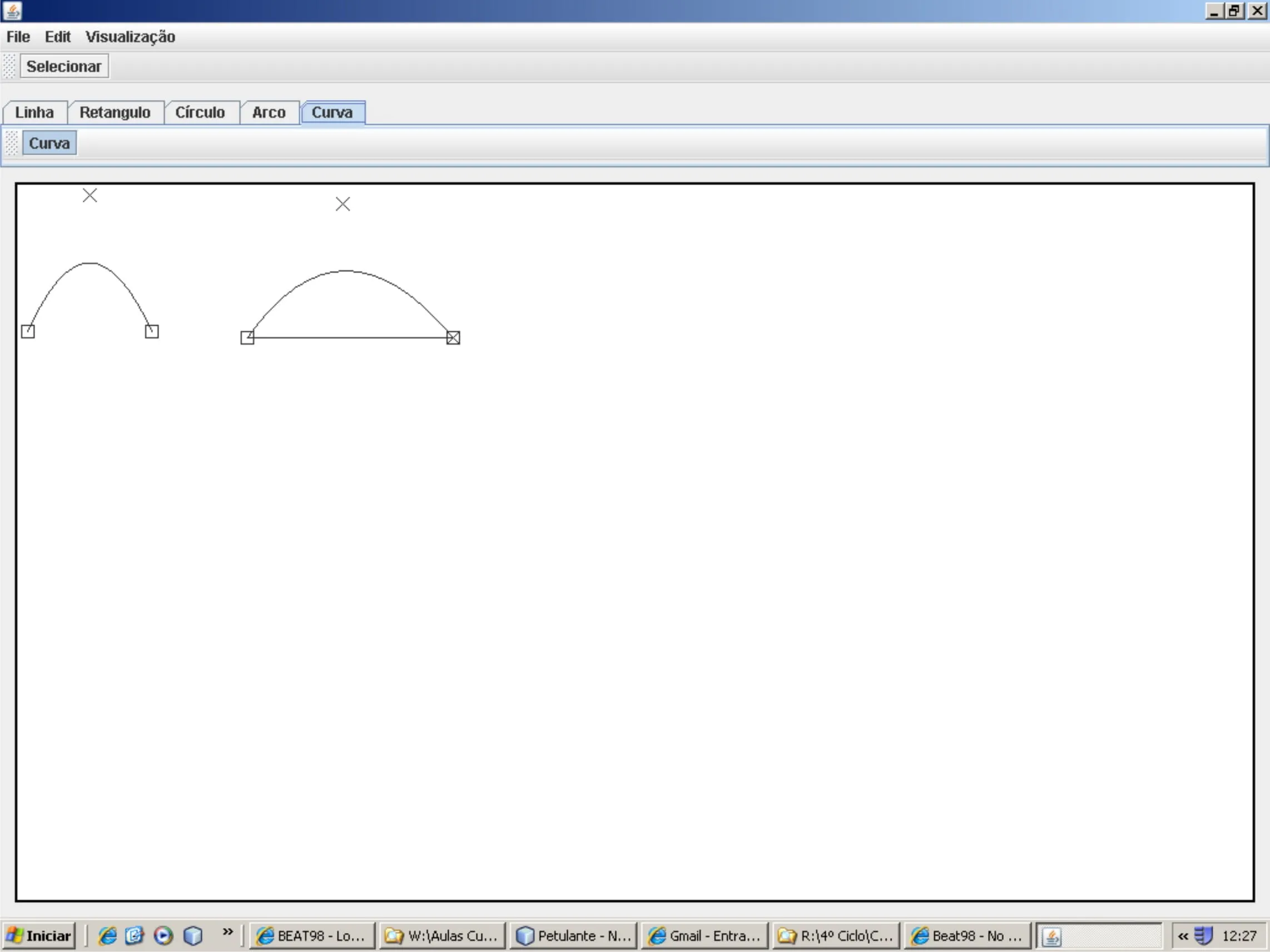Open the Edit menu

pos(57,37)
